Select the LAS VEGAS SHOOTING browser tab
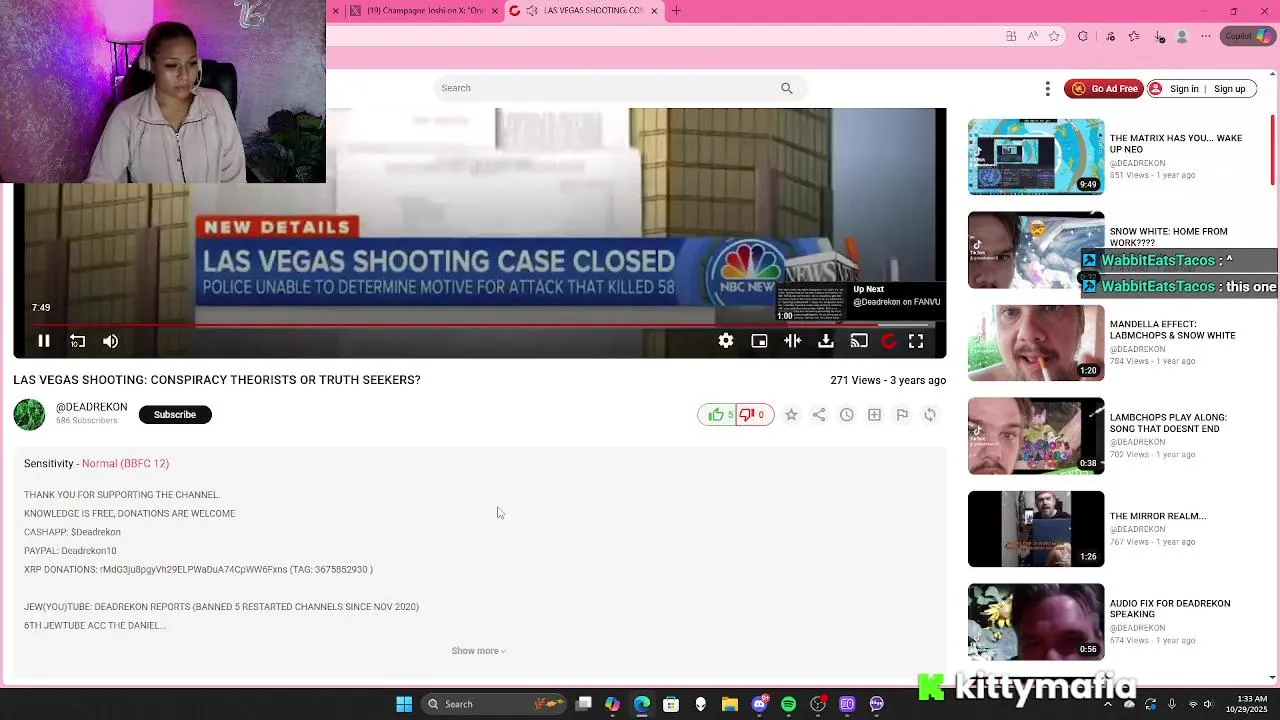The width and height of the screenshot is (1280, 720). (585, 11)
